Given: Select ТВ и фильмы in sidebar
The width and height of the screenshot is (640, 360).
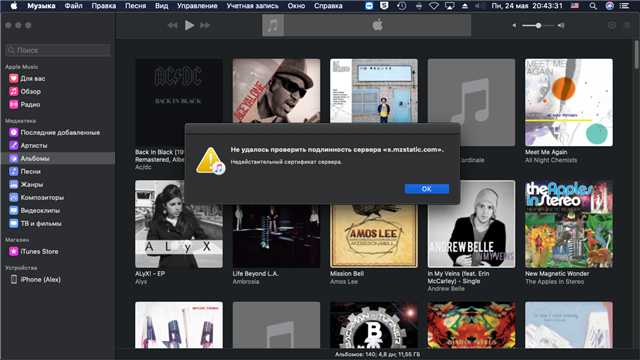Looking at the screenshot, I should tap(58, 224).
